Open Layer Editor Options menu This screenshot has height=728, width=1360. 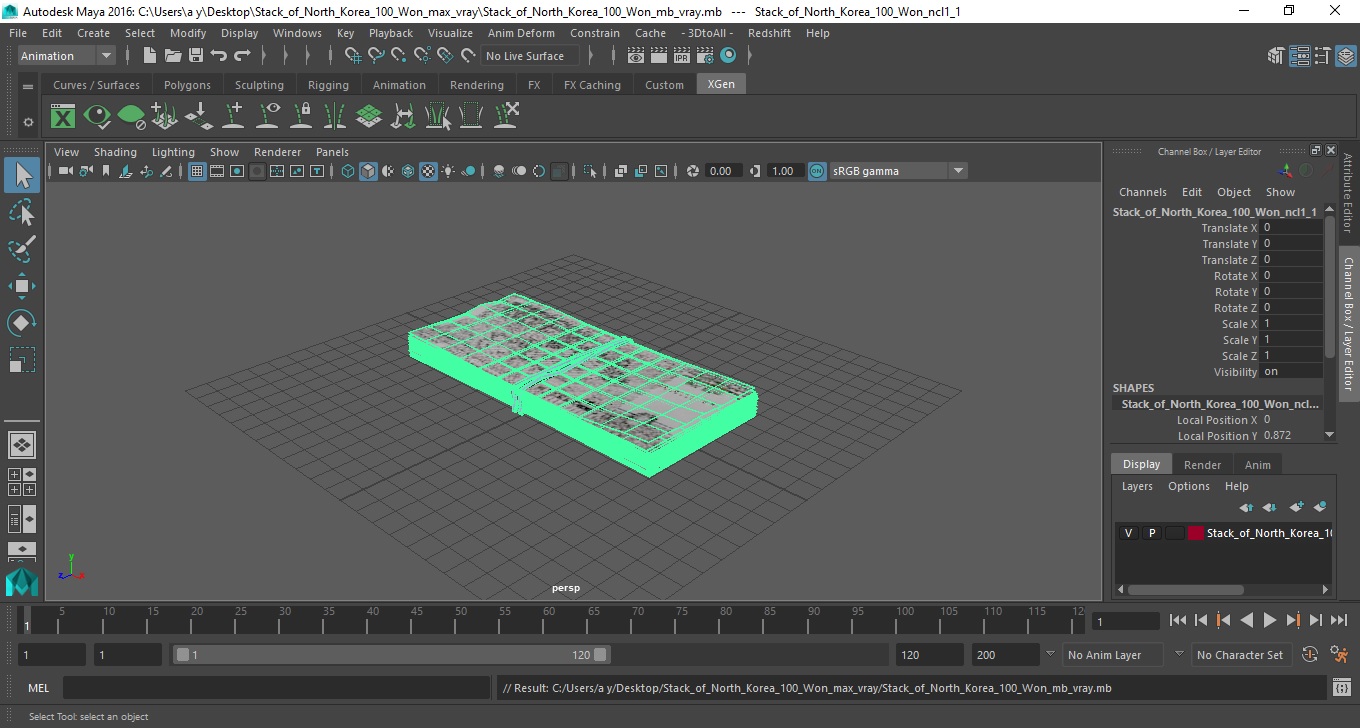coord(1189,486)
